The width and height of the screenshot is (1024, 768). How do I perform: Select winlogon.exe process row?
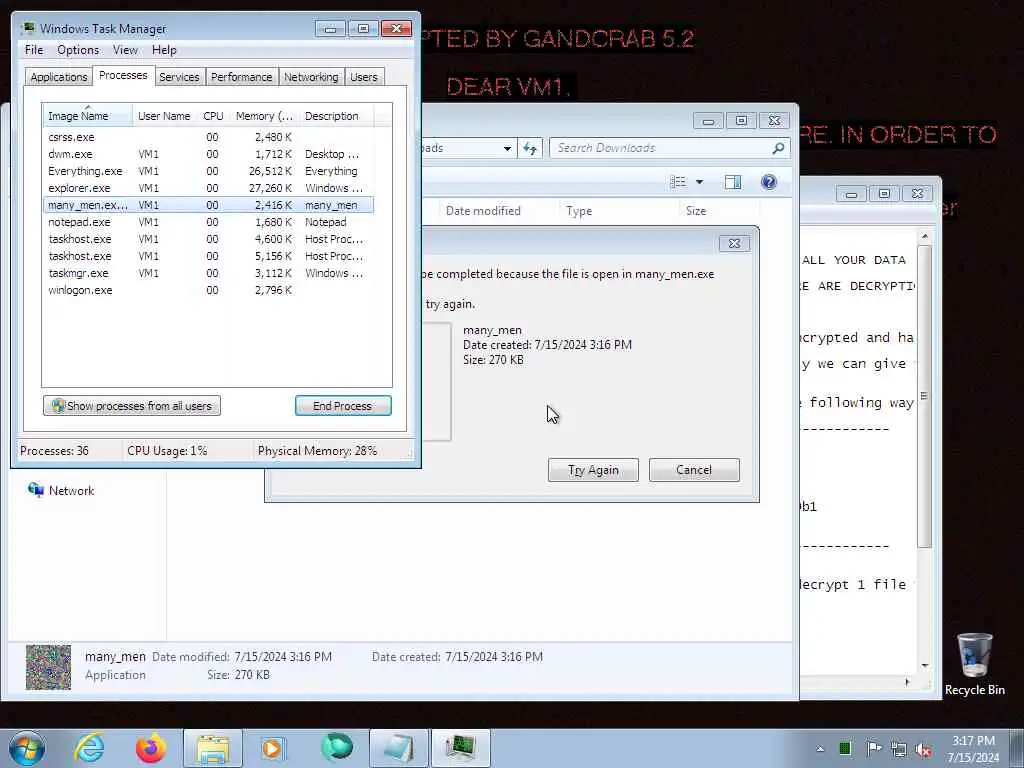208,290
